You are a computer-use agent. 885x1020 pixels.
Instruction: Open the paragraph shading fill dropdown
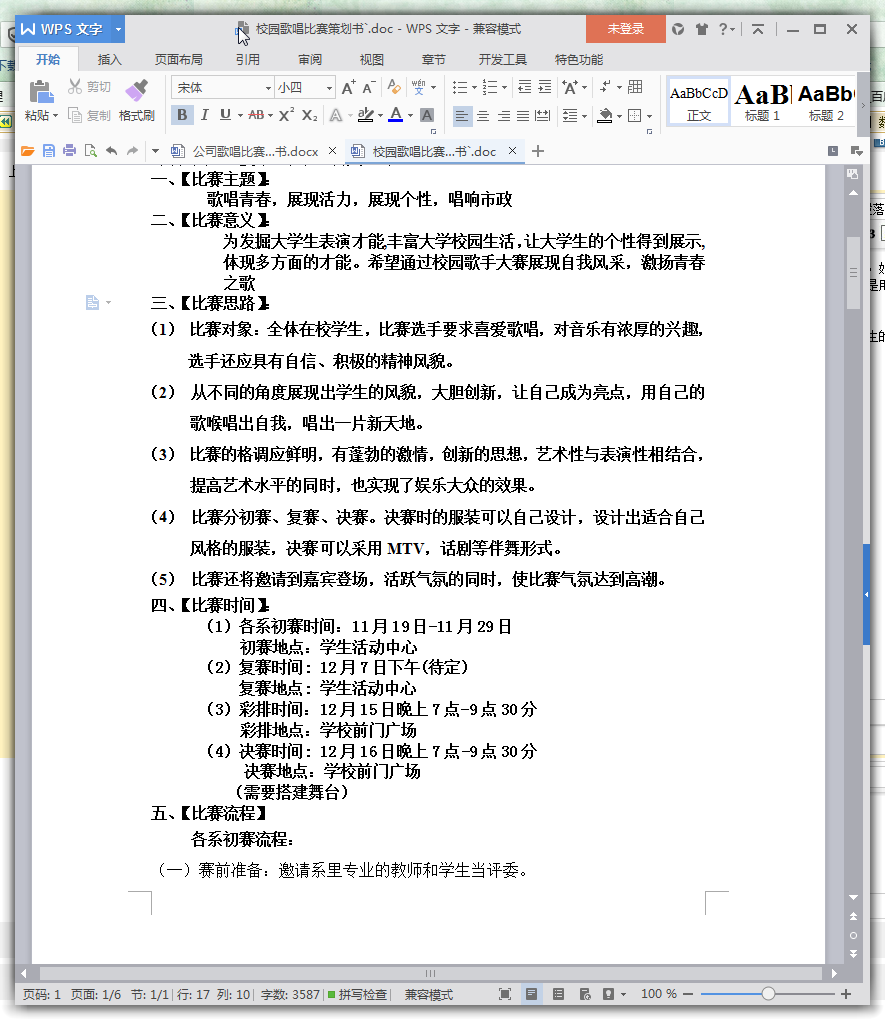pyautogui.click(x=619, y=116)
